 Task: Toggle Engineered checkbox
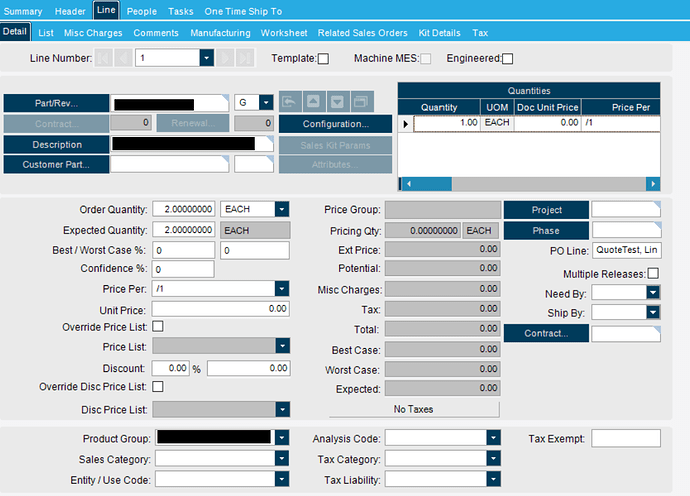point(507,59)
